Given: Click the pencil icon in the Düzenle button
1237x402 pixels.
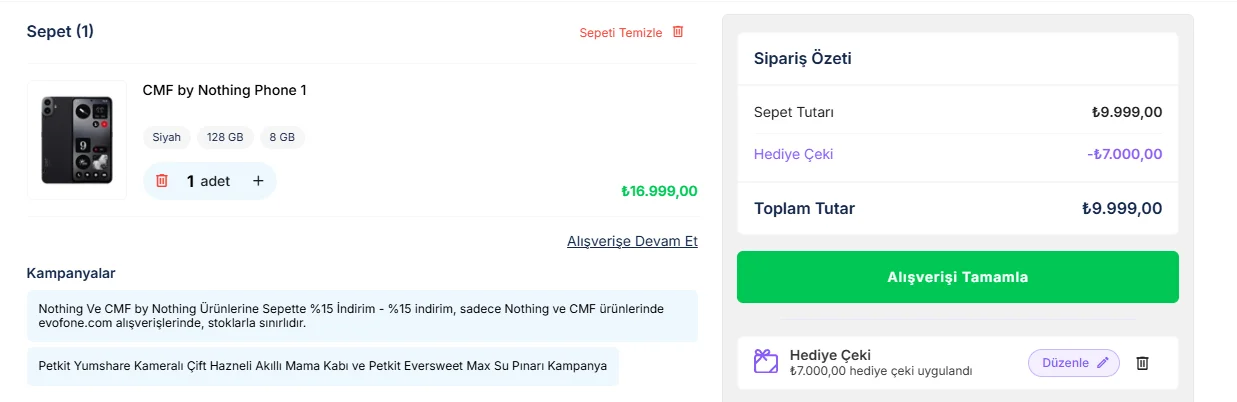Looking at the screenshot, I should (x=1103, y=363).
